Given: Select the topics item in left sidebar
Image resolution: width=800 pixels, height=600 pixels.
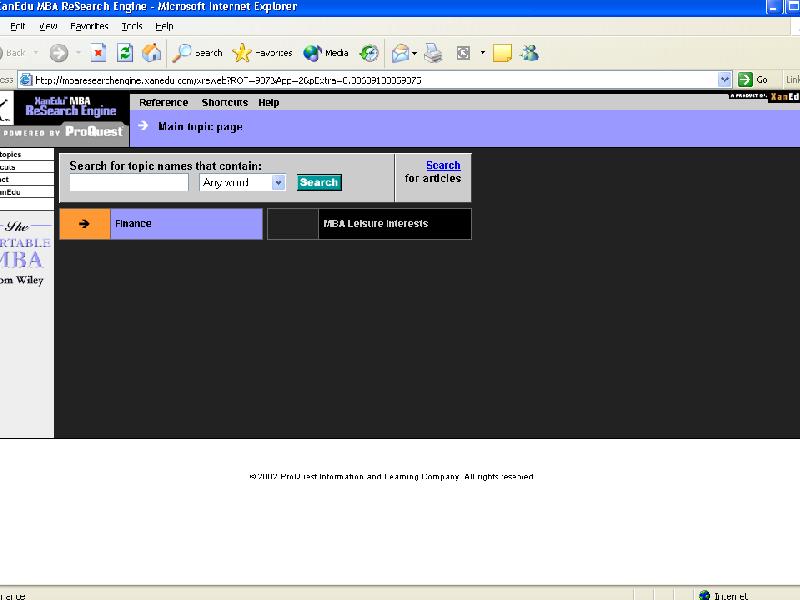Looking at the screenshot, I should tap(27, 154).
